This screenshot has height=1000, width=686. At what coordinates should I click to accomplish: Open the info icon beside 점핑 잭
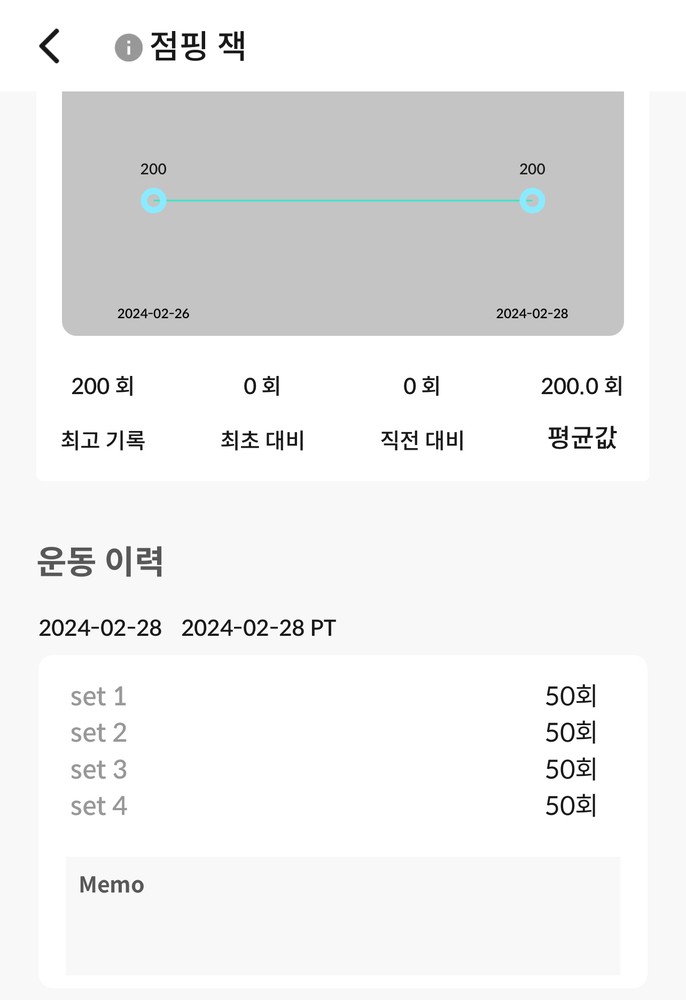tap(128, 47)
